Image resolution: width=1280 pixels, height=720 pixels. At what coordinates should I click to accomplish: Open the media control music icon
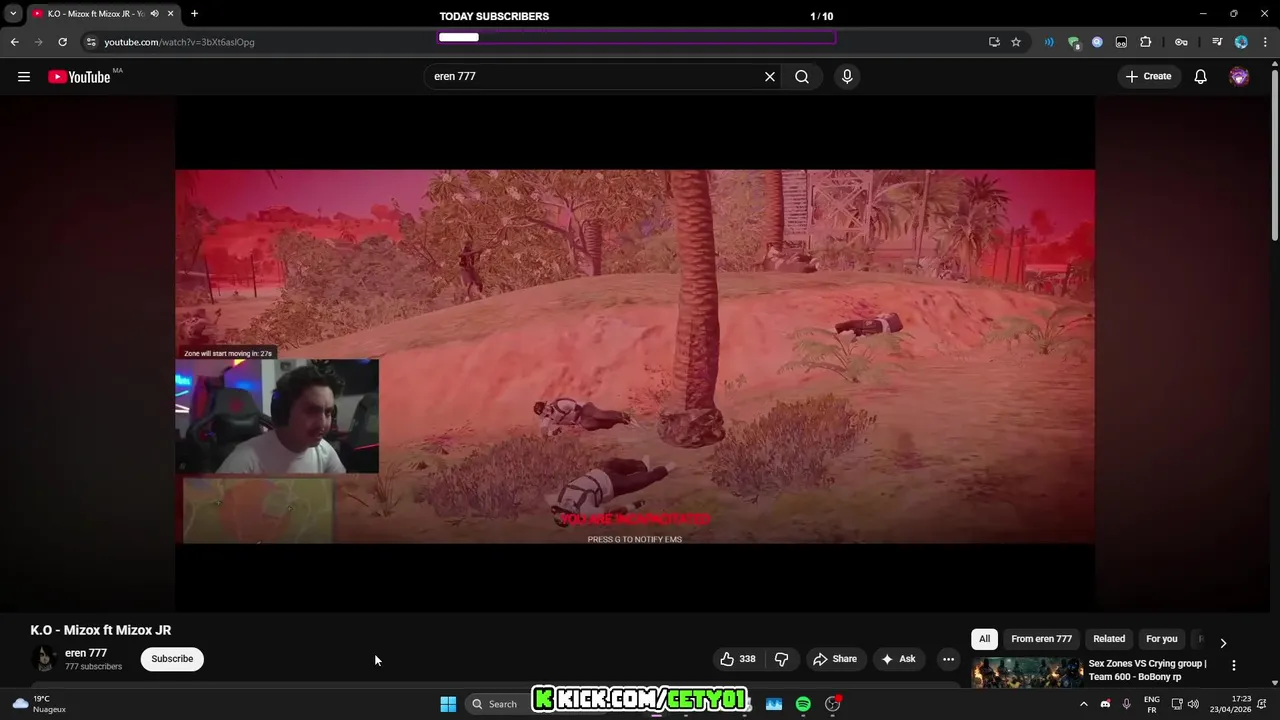click(x=1217, y=42)
